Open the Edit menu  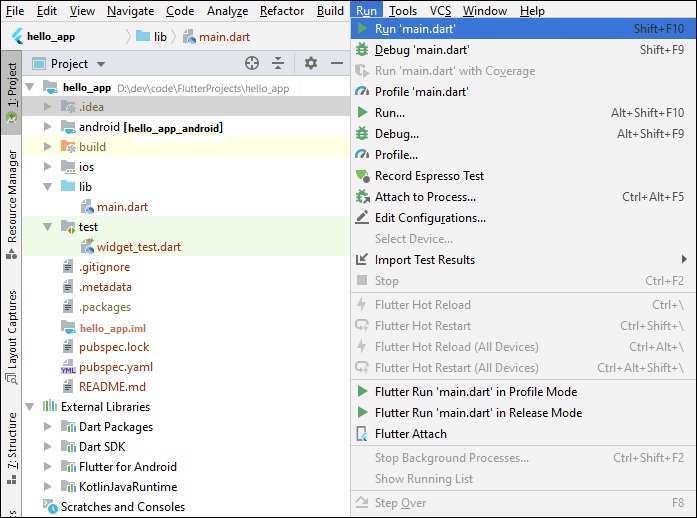click(x=47, y=11)
